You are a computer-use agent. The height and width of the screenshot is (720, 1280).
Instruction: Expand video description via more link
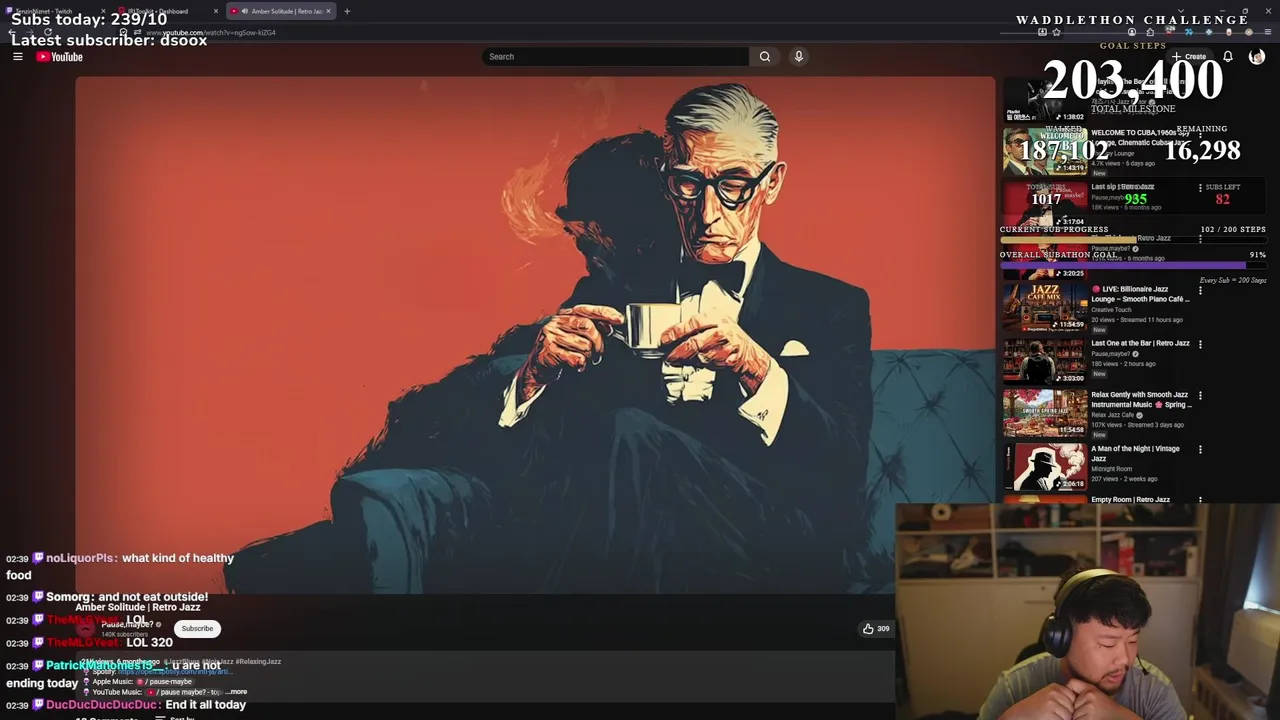coord(238,692)
